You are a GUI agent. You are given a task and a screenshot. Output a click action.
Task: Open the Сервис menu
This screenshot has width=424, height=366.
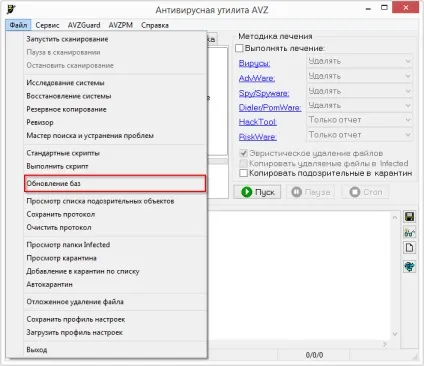pyautogui.click(x=47, y=25)
